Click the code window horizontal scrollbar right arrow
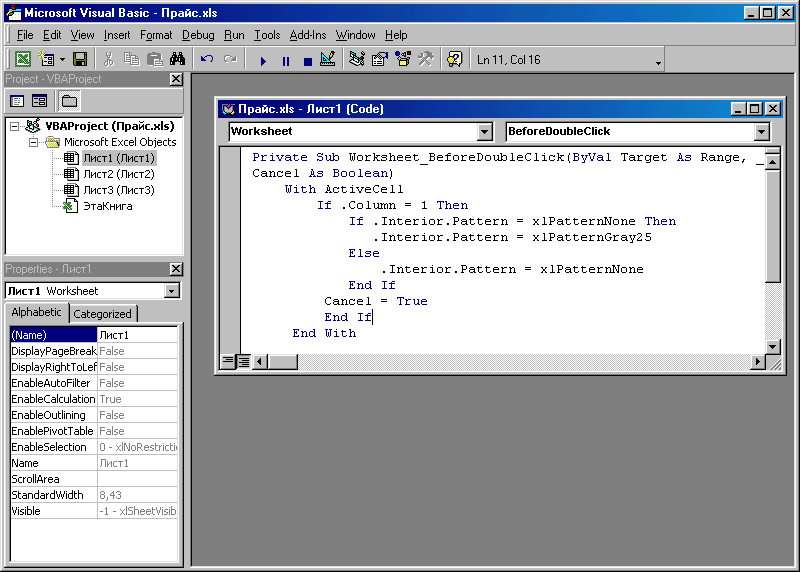The width and height of the screenshot is (800, 572). tap(758, 361)
